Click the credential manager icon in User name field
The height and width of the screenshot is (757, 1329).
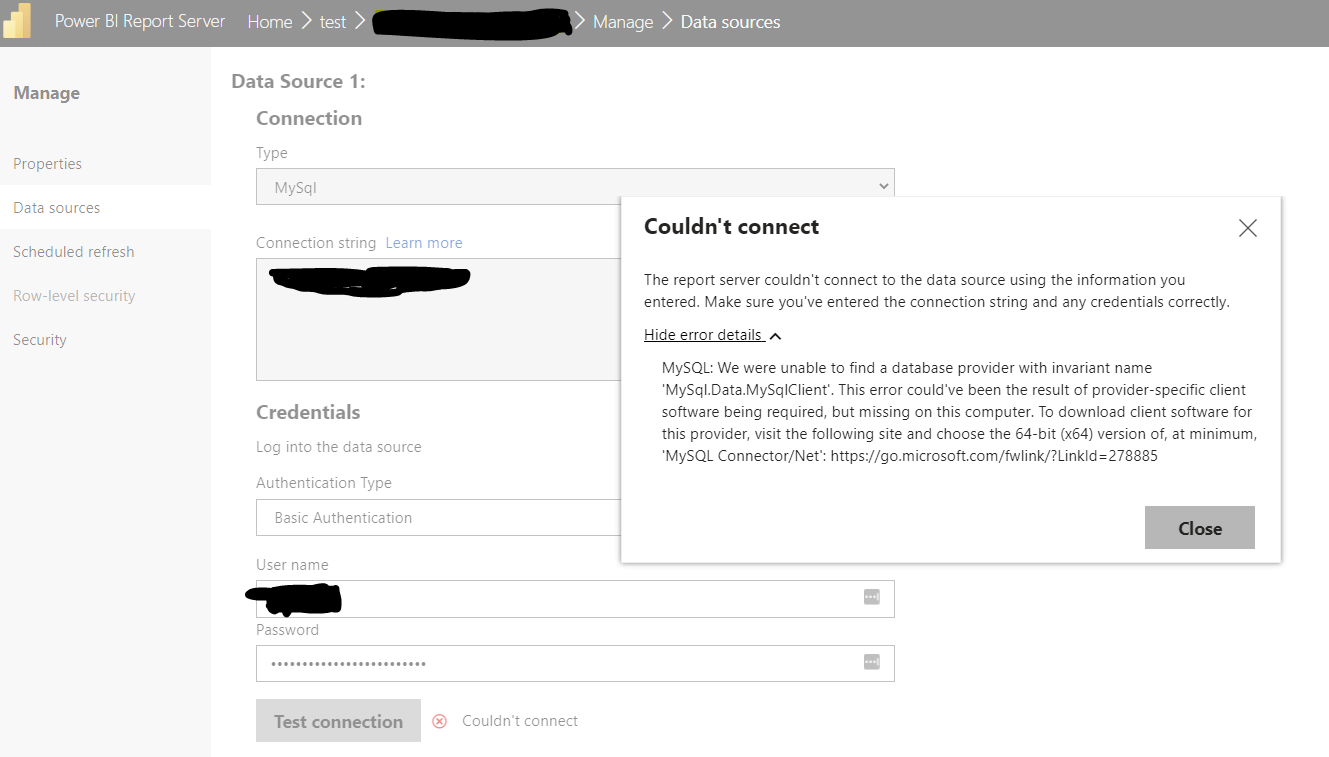871,597
